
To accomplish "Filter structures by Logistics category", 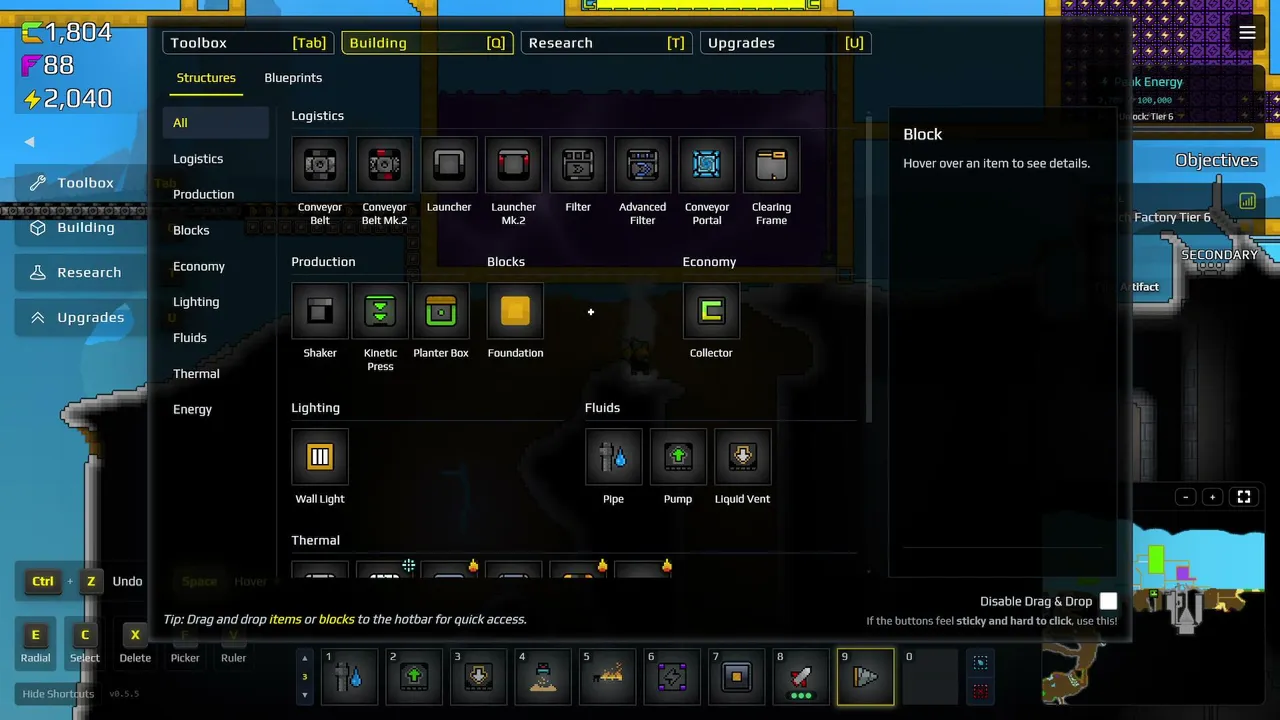I will 216,159.
